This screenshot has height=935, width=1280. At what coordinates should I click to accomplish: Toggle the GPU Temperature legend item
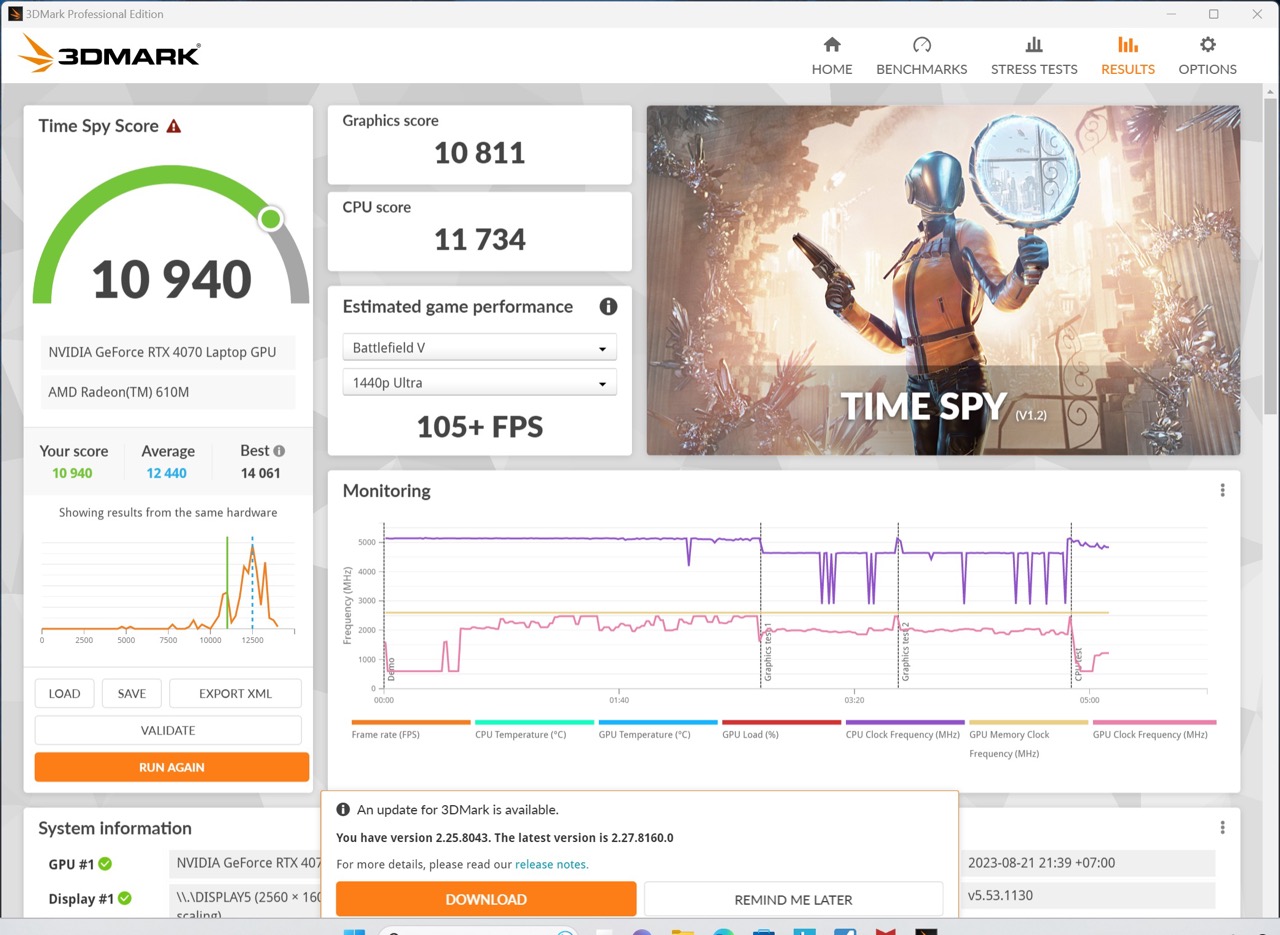point(658,728)
